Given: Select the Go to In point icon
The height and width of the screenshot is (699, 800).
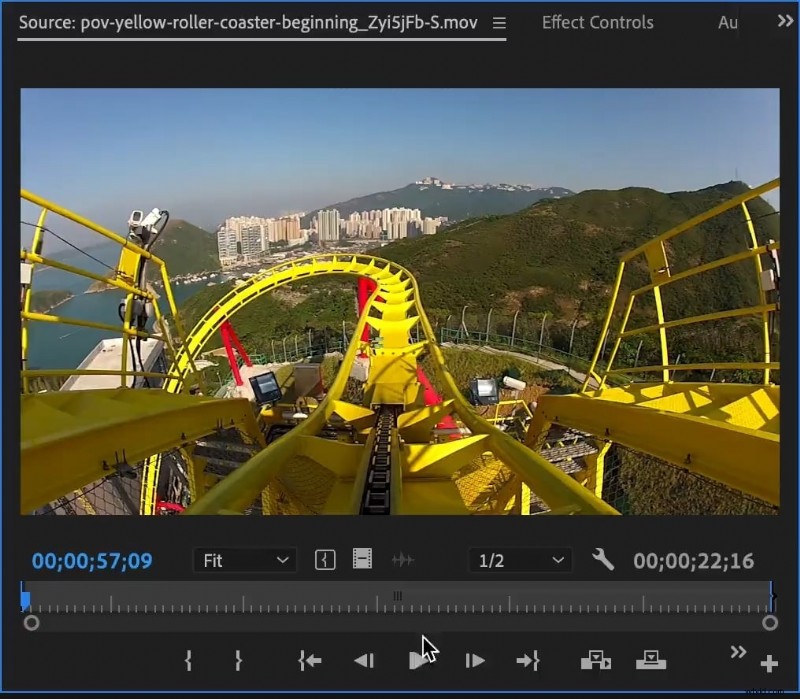Looking at the screenshot, I should point(309,661).
